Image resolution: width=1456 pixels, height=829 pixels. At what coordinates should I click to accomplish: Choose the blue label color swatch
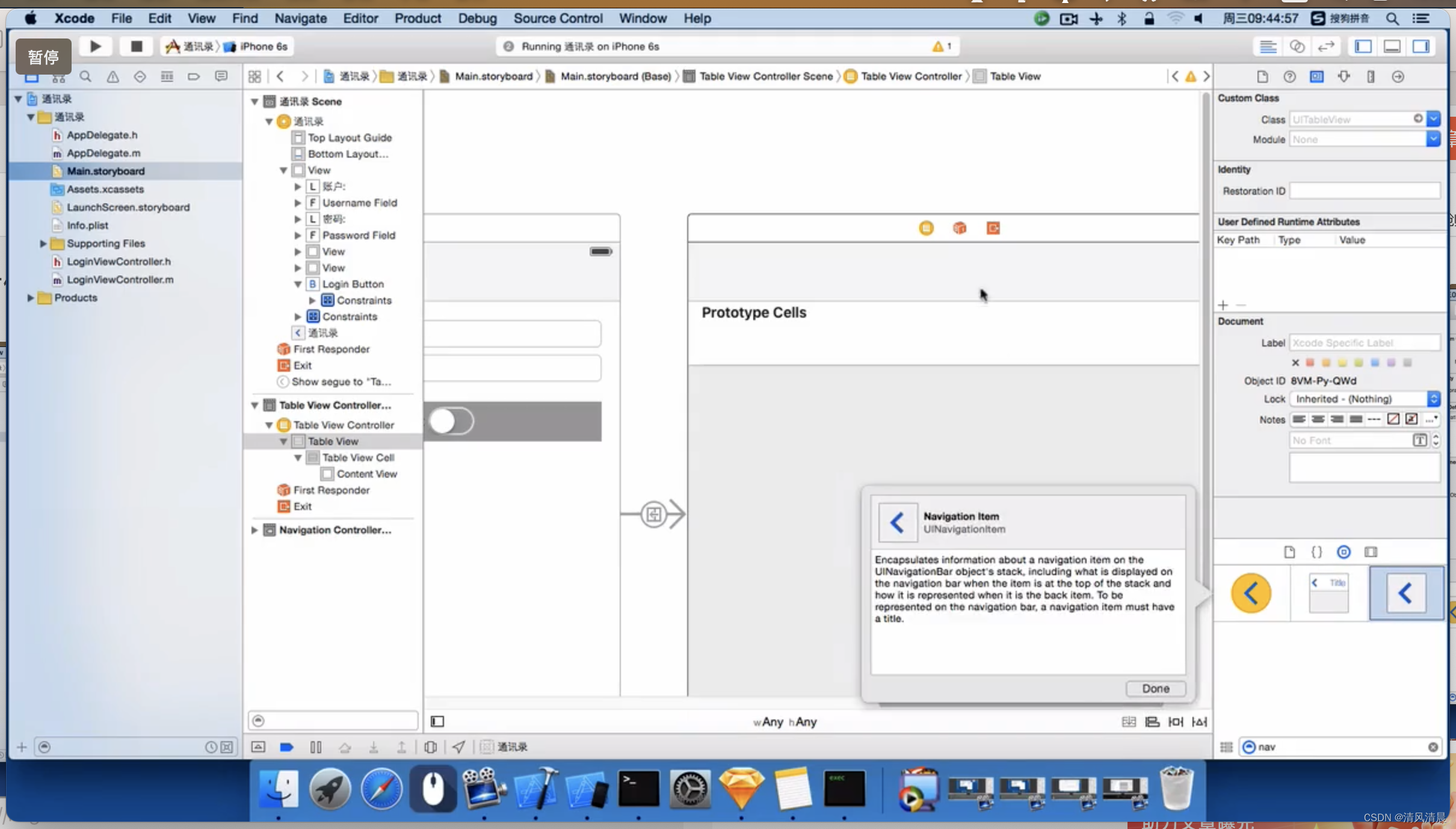pyautogui.click(x=1375, y=363)
